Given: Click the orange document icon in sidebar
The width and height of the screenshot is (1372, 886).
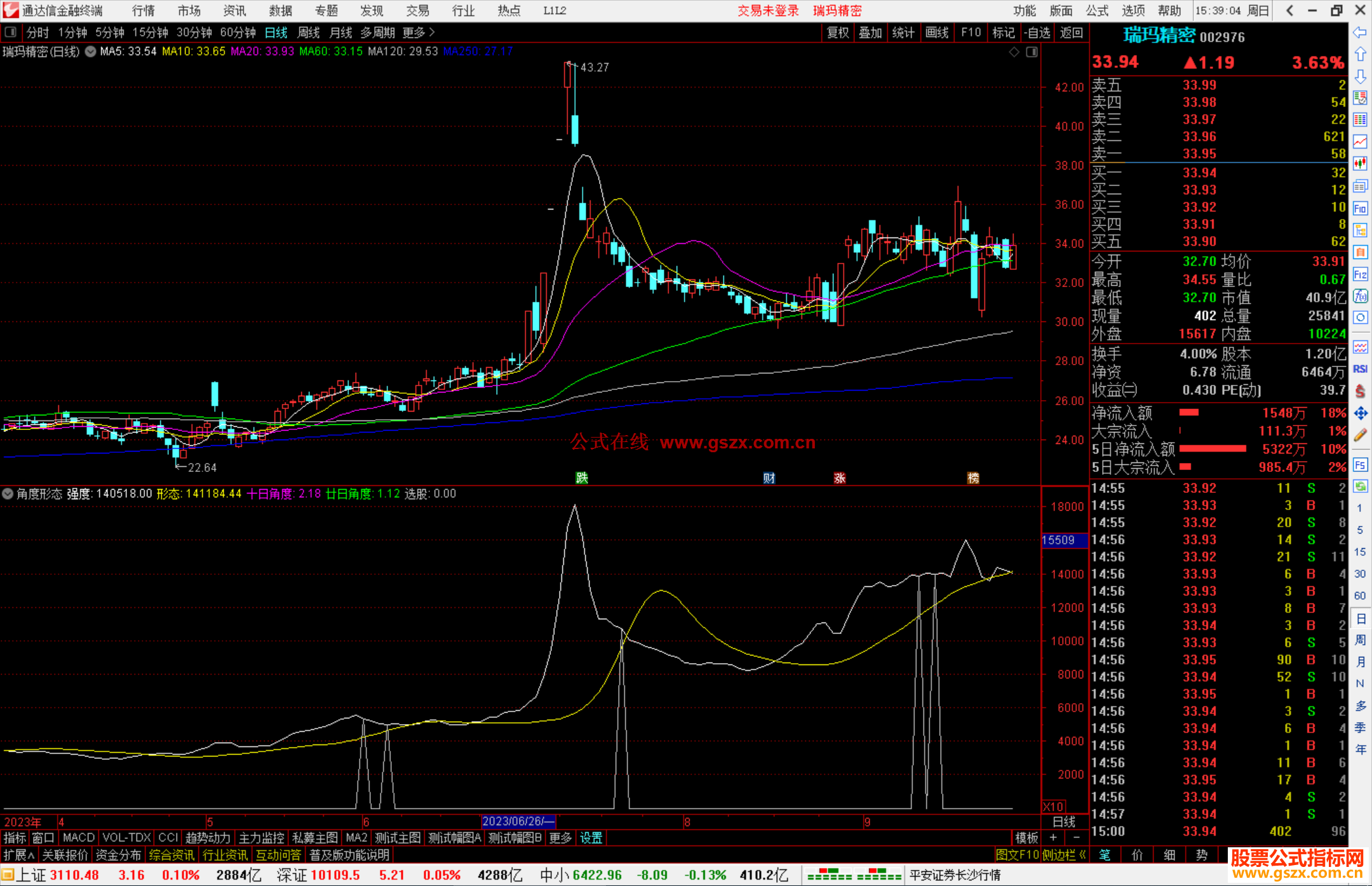Looking at the screenshot, I should coord(1360,252).
